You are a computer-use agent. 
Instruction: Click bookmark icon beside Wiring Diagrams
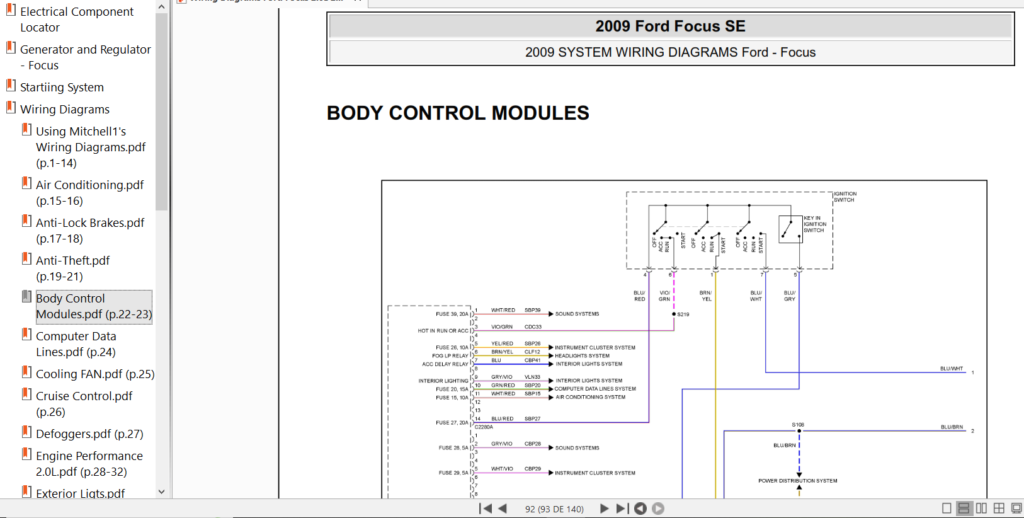pyautogui.click(x=10, y=108)
